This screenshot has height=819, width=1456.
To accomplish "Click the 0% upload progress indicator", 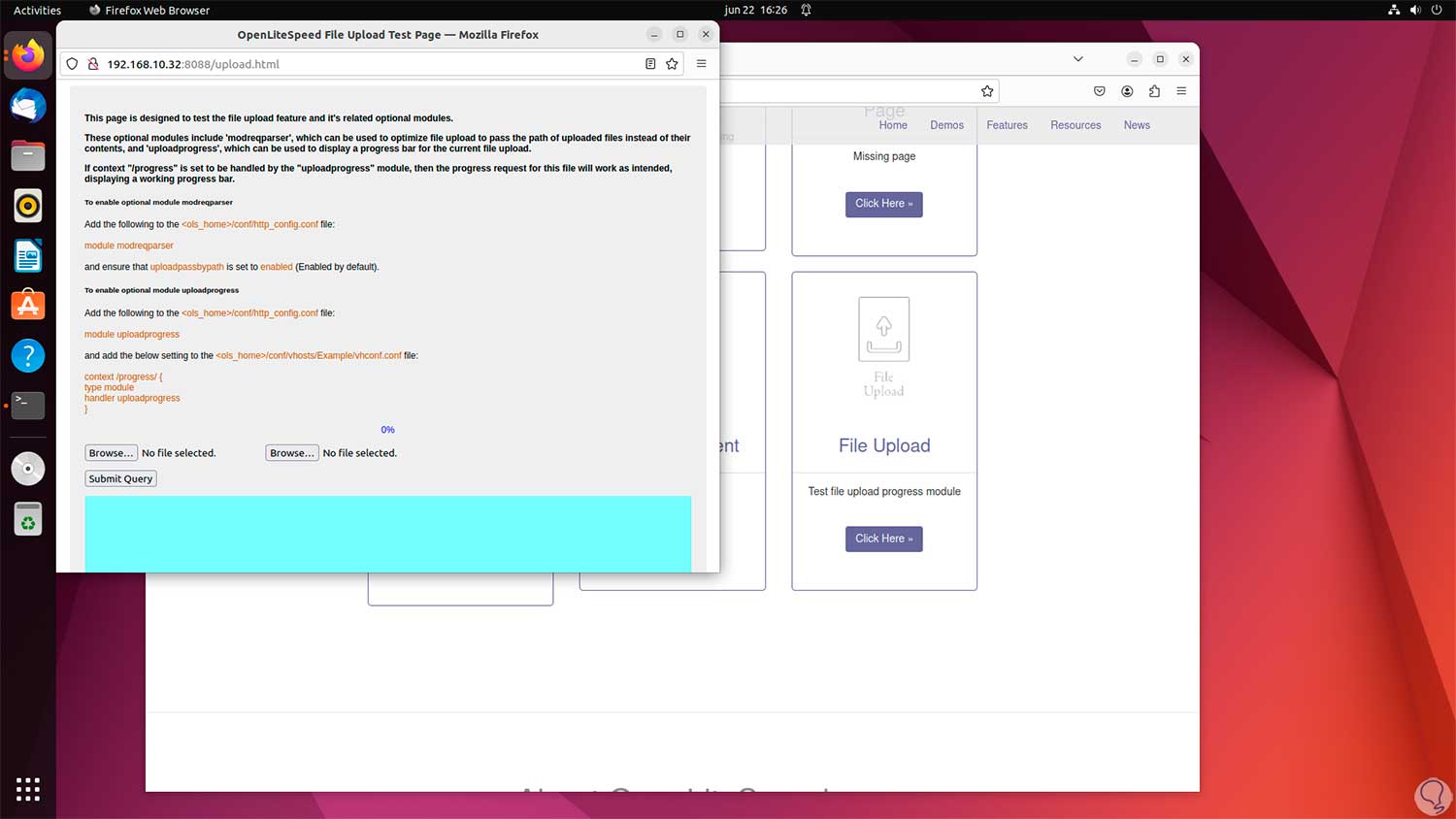I will [388, 430].
